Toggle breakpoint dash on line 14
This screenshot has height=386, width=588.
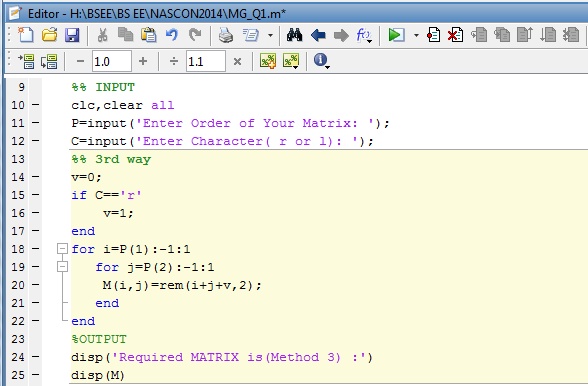36,177
